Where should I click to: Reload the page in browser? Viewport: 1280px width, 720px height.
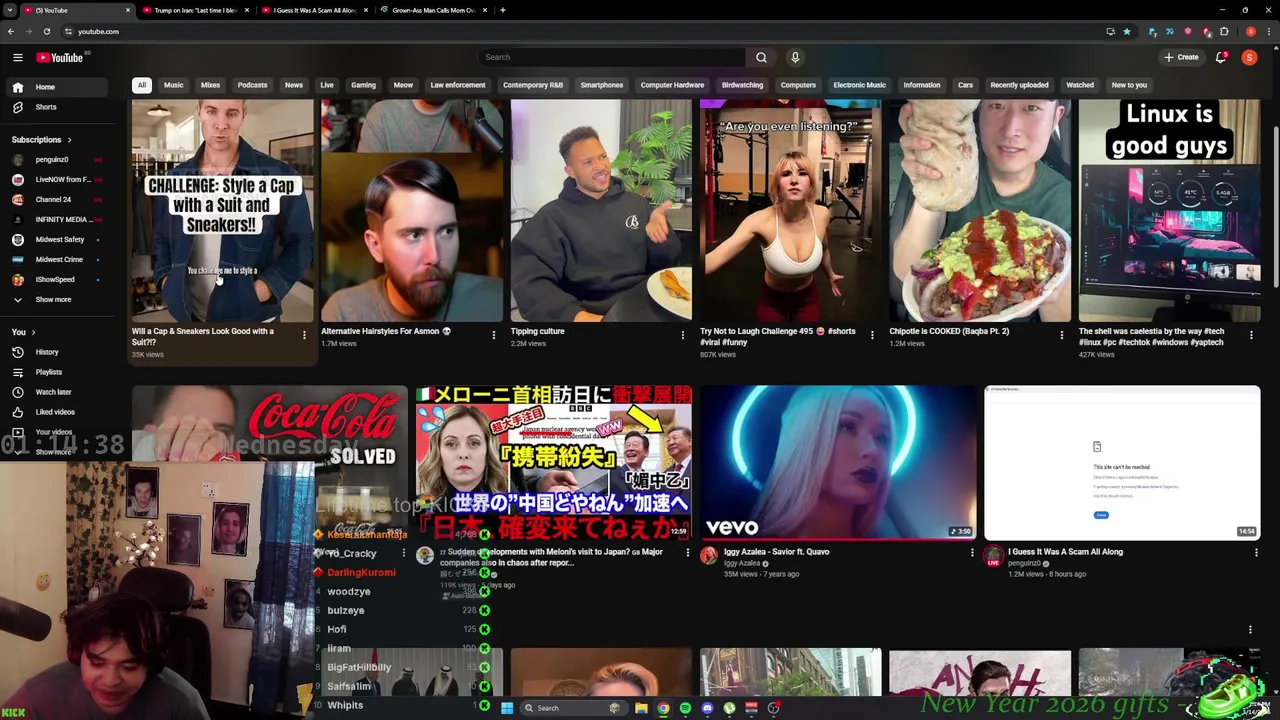click(x=46, y=31)
